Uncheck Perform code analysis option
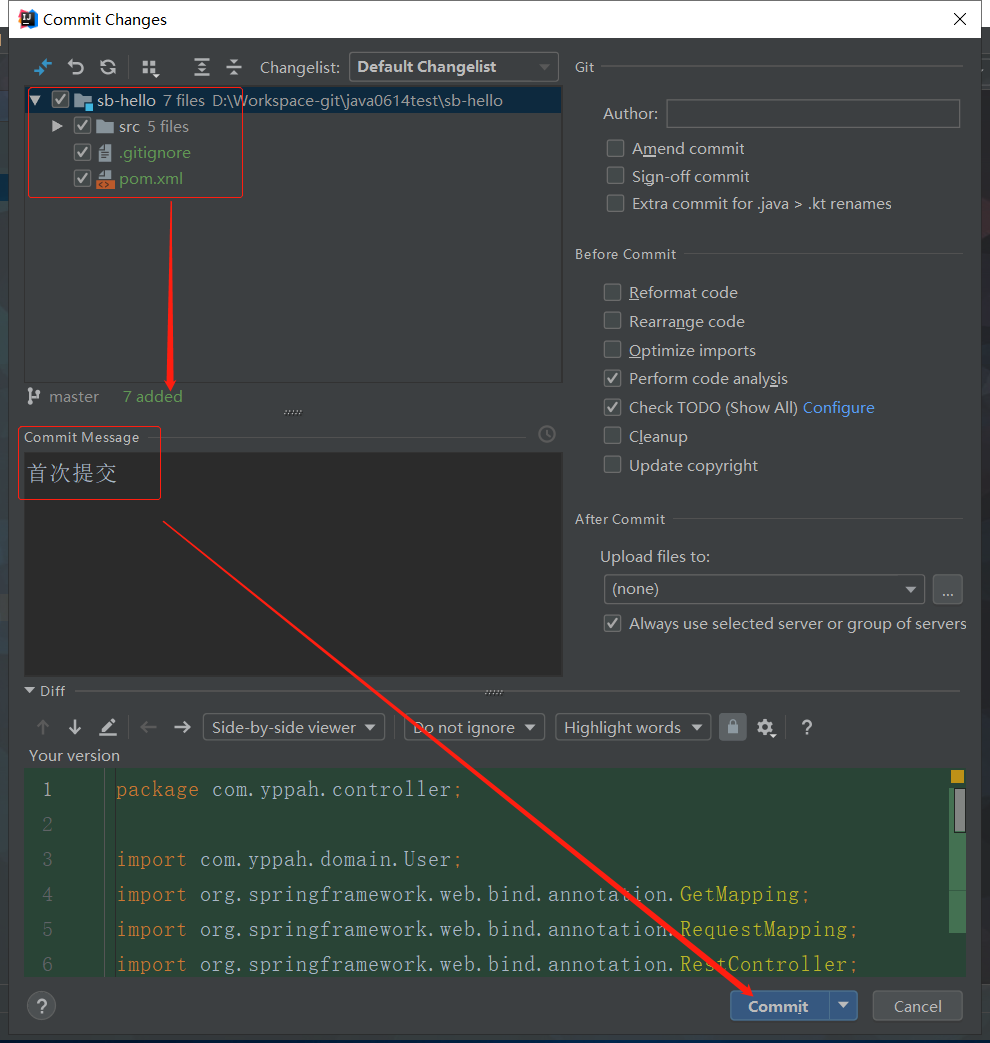Screen dimensions: 990x1043 coord(613,379)
